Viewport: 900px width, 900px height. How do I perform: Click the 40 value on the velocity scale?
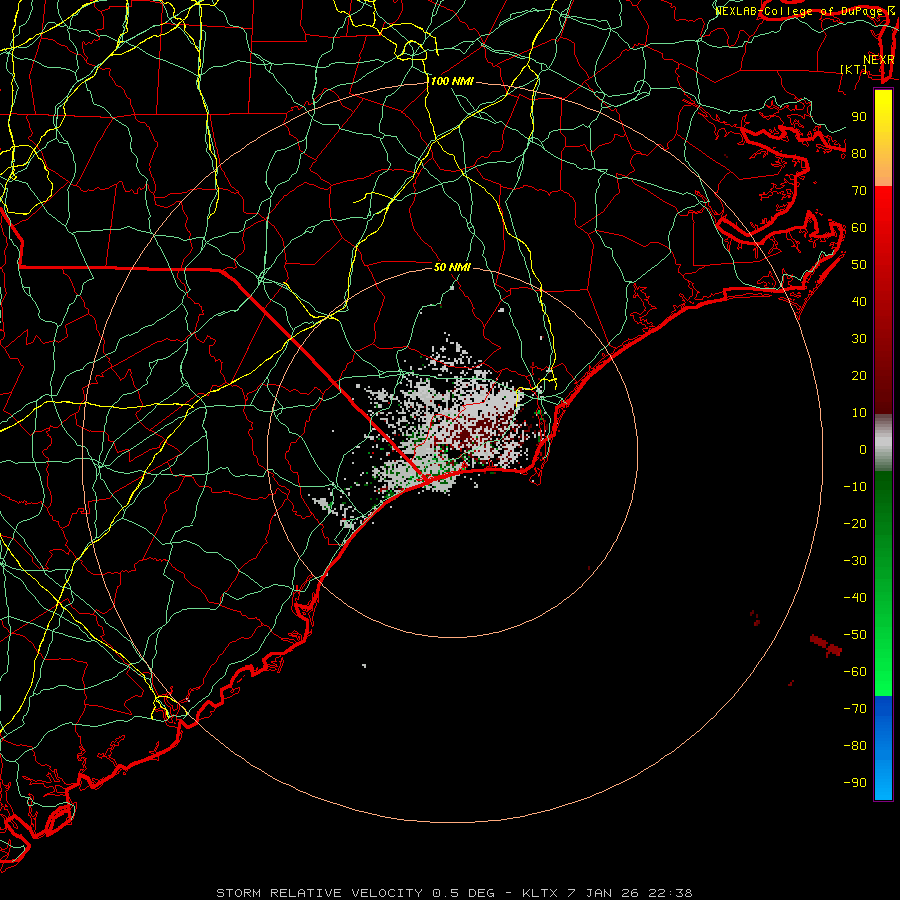pos(859,302)
